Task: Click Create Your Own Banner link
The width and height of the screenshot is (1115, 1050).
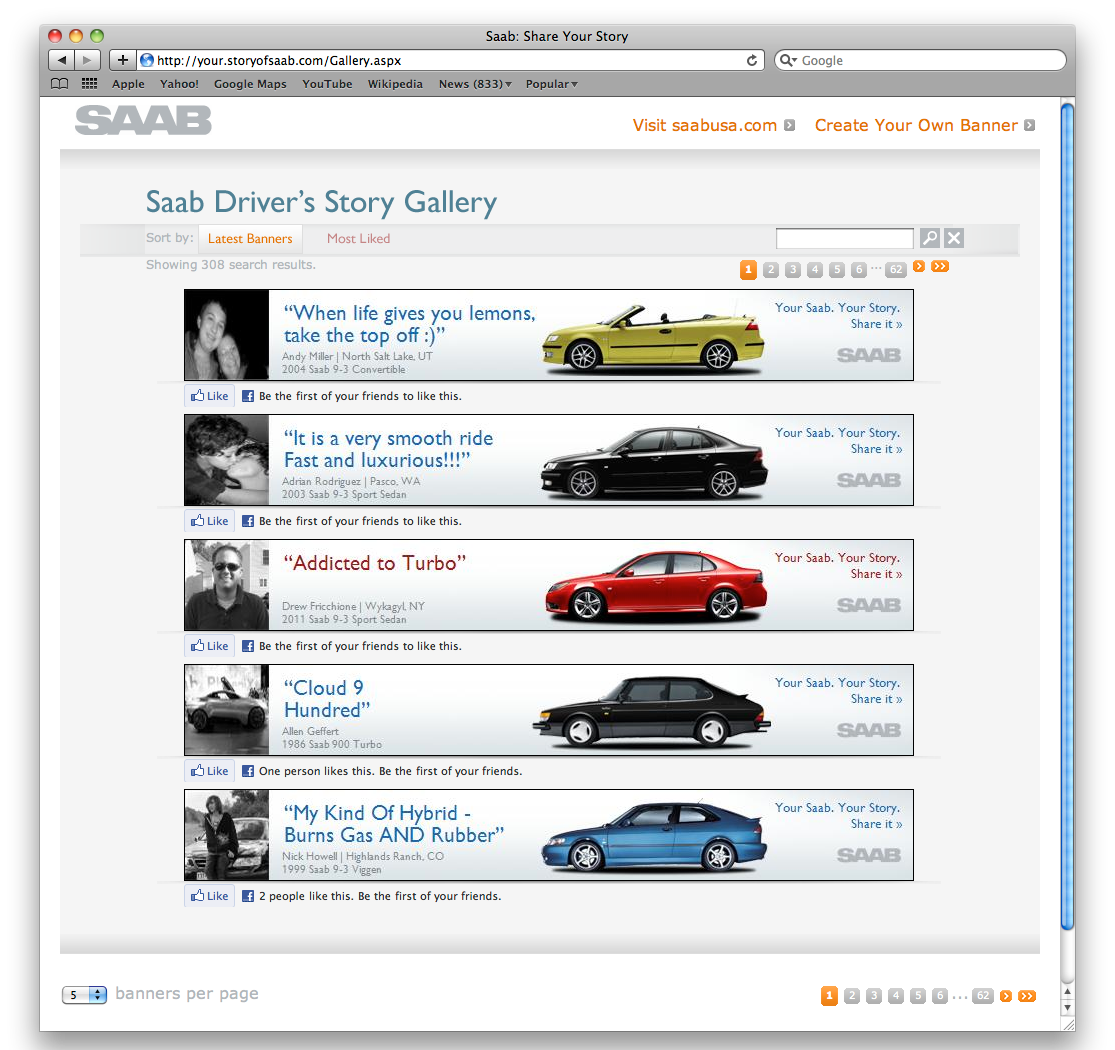Action: pyautogui.click(x=924, y=125)
